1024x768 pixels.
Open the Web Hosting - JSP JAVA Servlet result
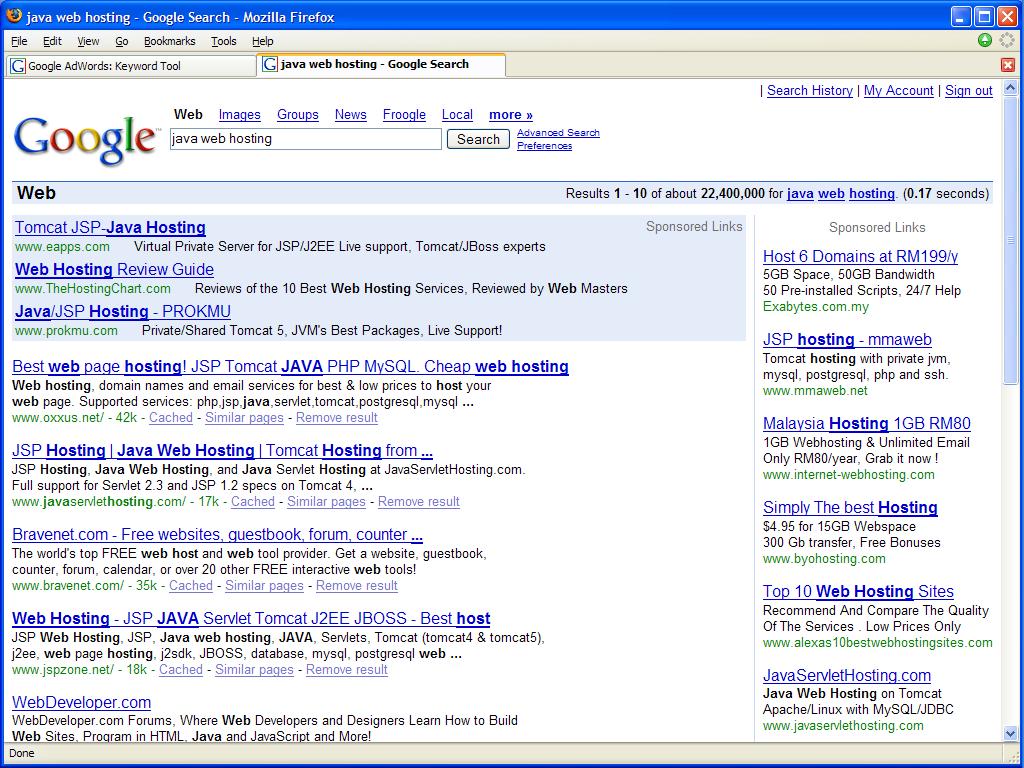tap(251, 618)
